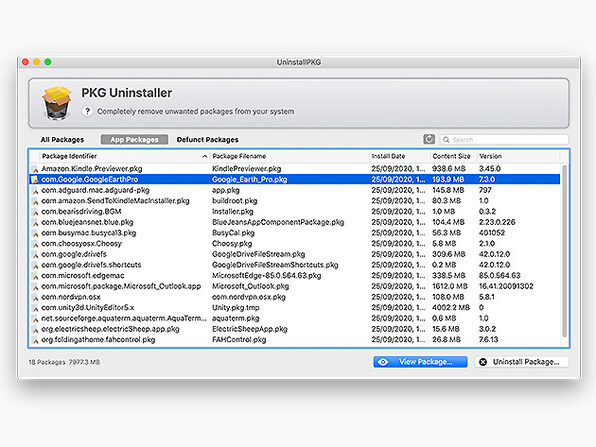Click the package list vertical scrollbar
Viewport: 596px width, 447px height.
(x=564, y=251)
